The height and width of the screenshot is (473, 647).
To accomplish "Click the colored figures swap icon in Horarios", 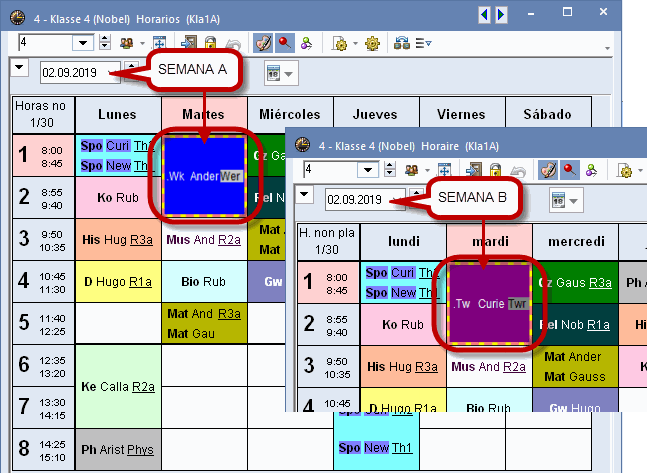I will point(306,43).
